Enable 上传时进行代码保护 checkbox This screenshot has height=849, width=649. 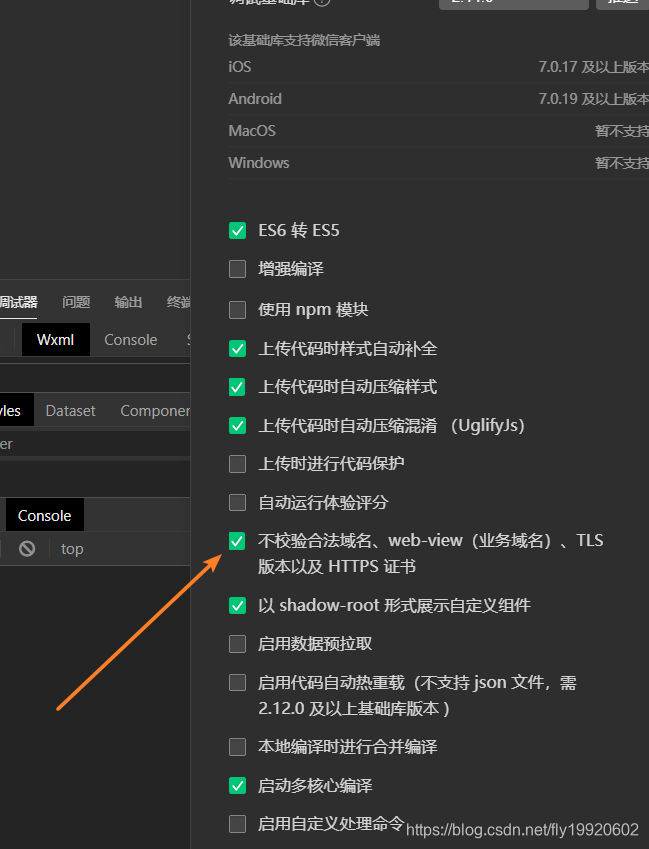coord(237,464)
